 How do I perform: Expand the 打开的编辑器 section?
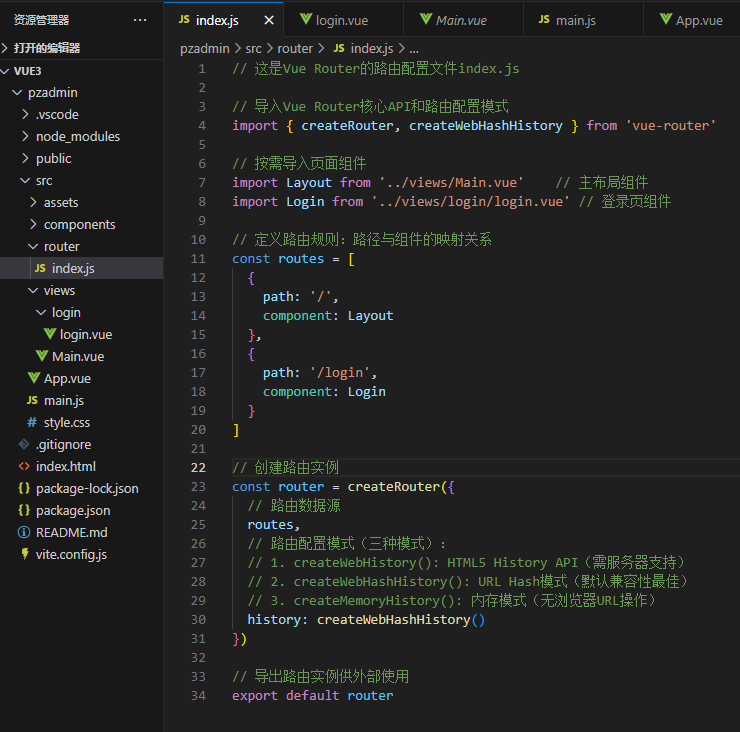click(81, 48)
